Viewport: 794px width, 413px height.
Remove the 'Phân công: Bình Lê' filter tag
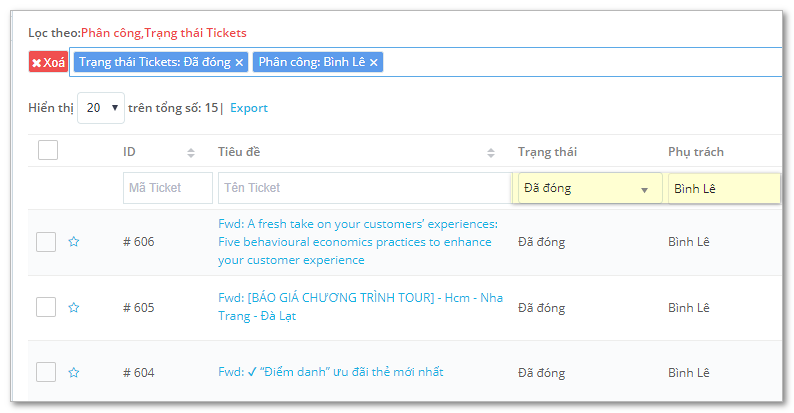[x=374, y=62]
